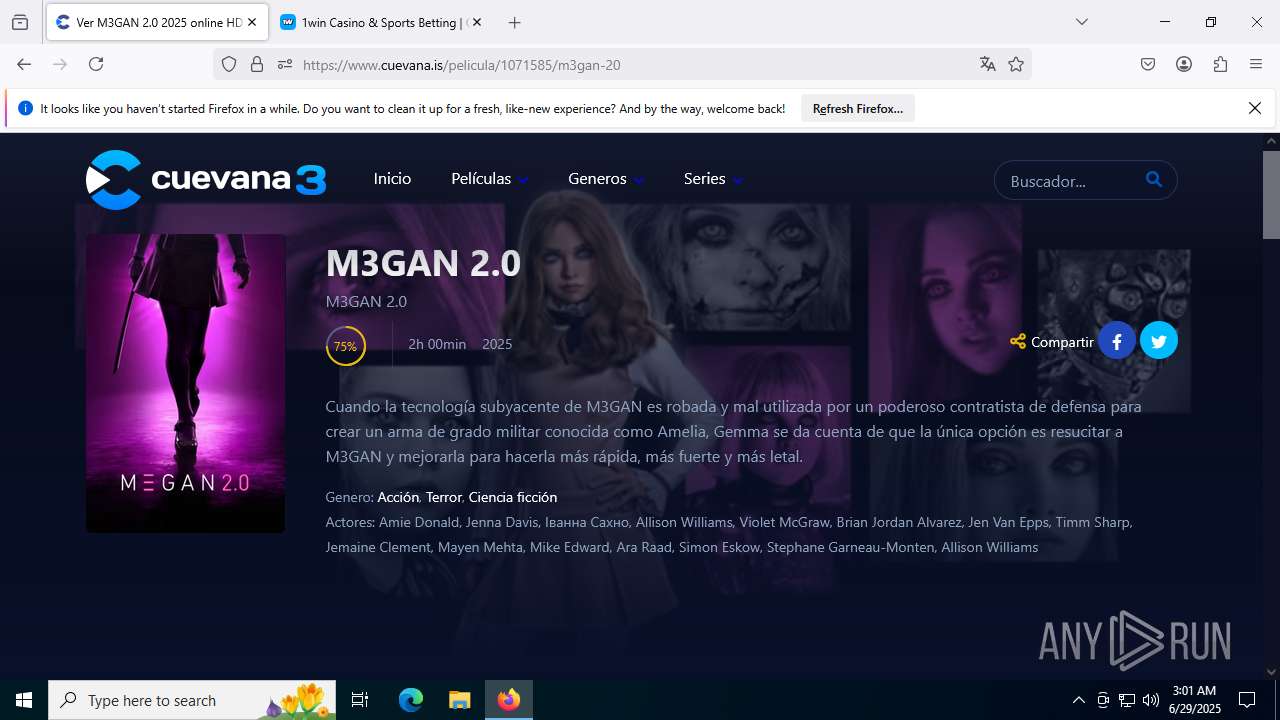The image size is (1280, 720).
Task: Select the actor name Violet McGraw
Action: pos(784,522)
